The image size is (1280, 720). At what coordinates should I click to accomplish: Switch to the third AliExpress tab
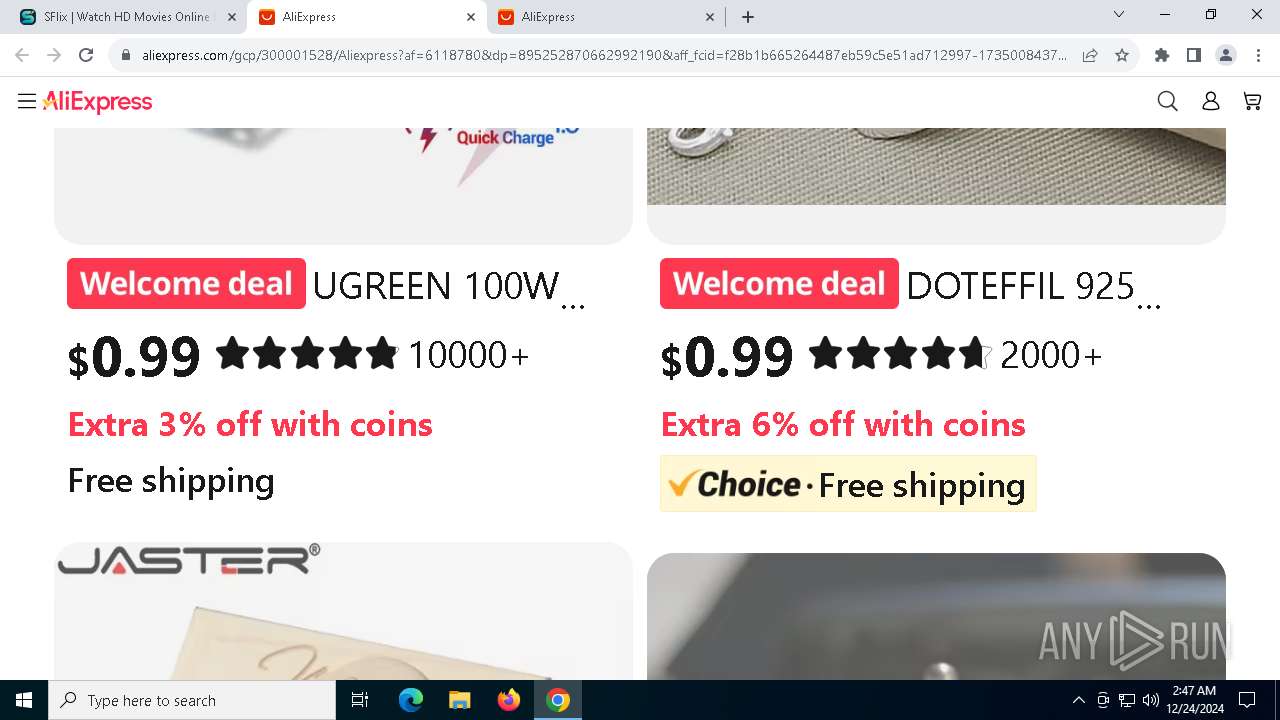(x=606, y=17)
